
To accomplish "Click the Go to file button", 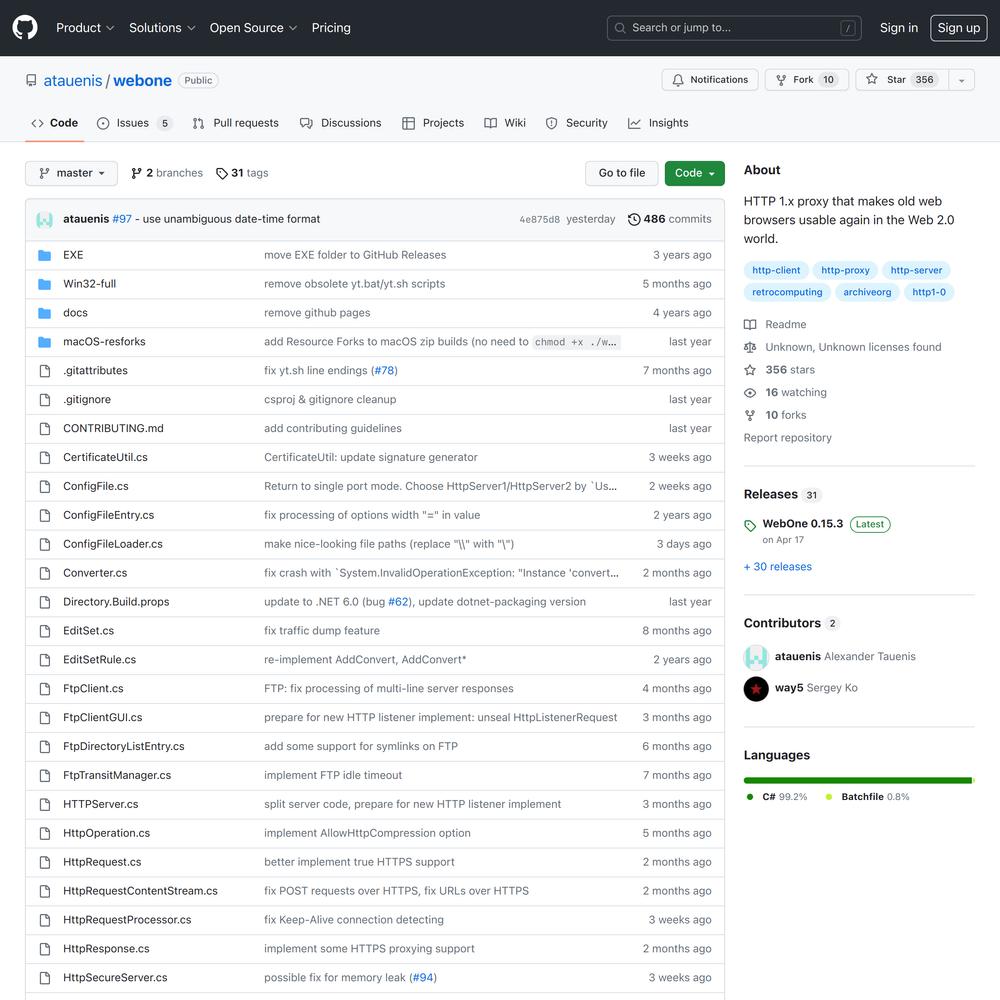I will click(621, 173).
